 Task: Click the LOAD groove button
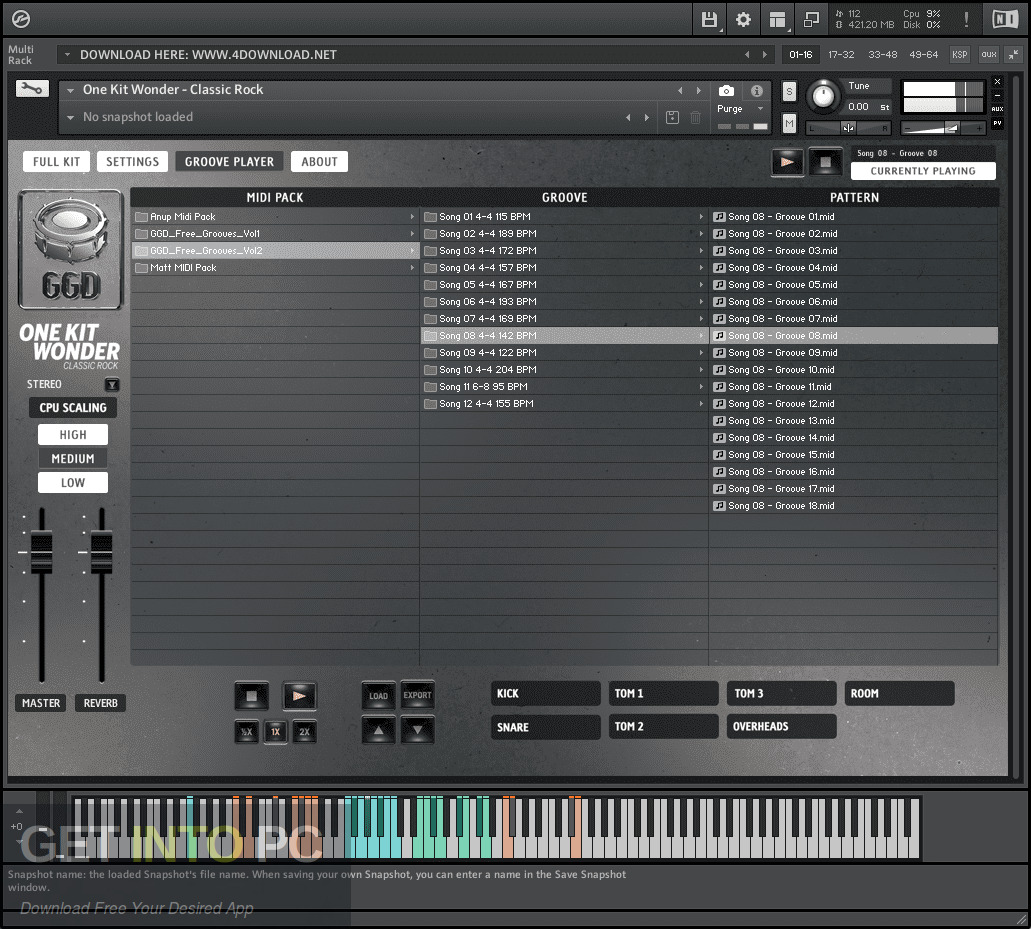pos(379,696)
